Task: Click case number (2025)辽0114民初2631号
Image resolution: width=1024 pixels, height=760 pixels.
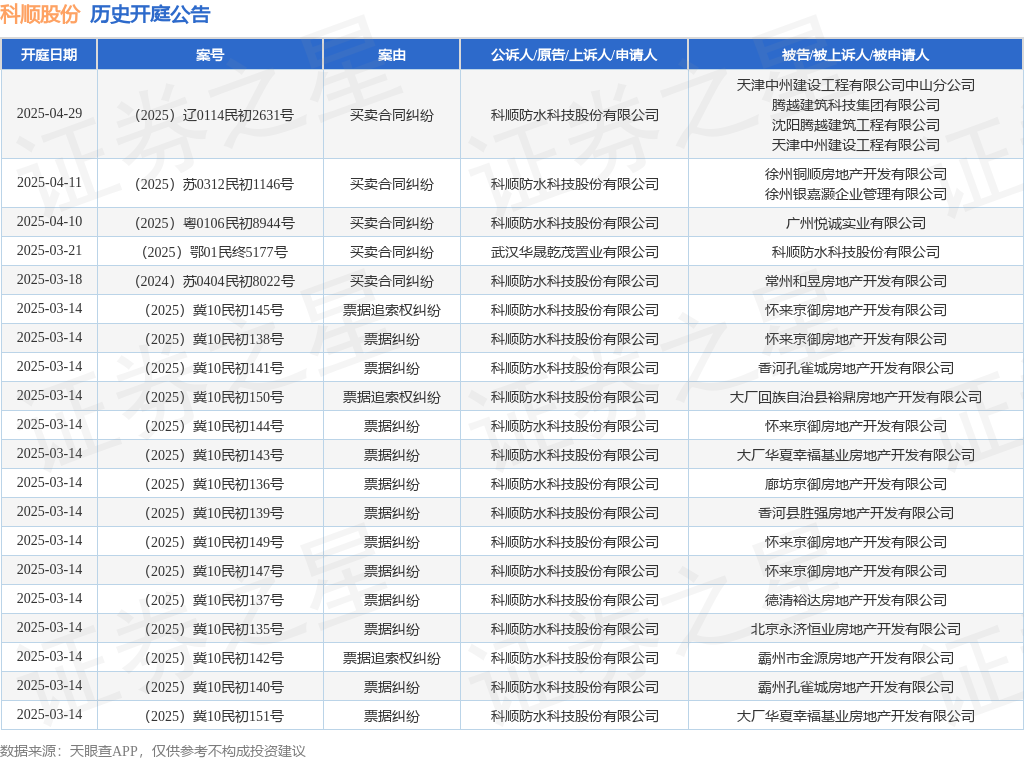Action: point(214,116)
